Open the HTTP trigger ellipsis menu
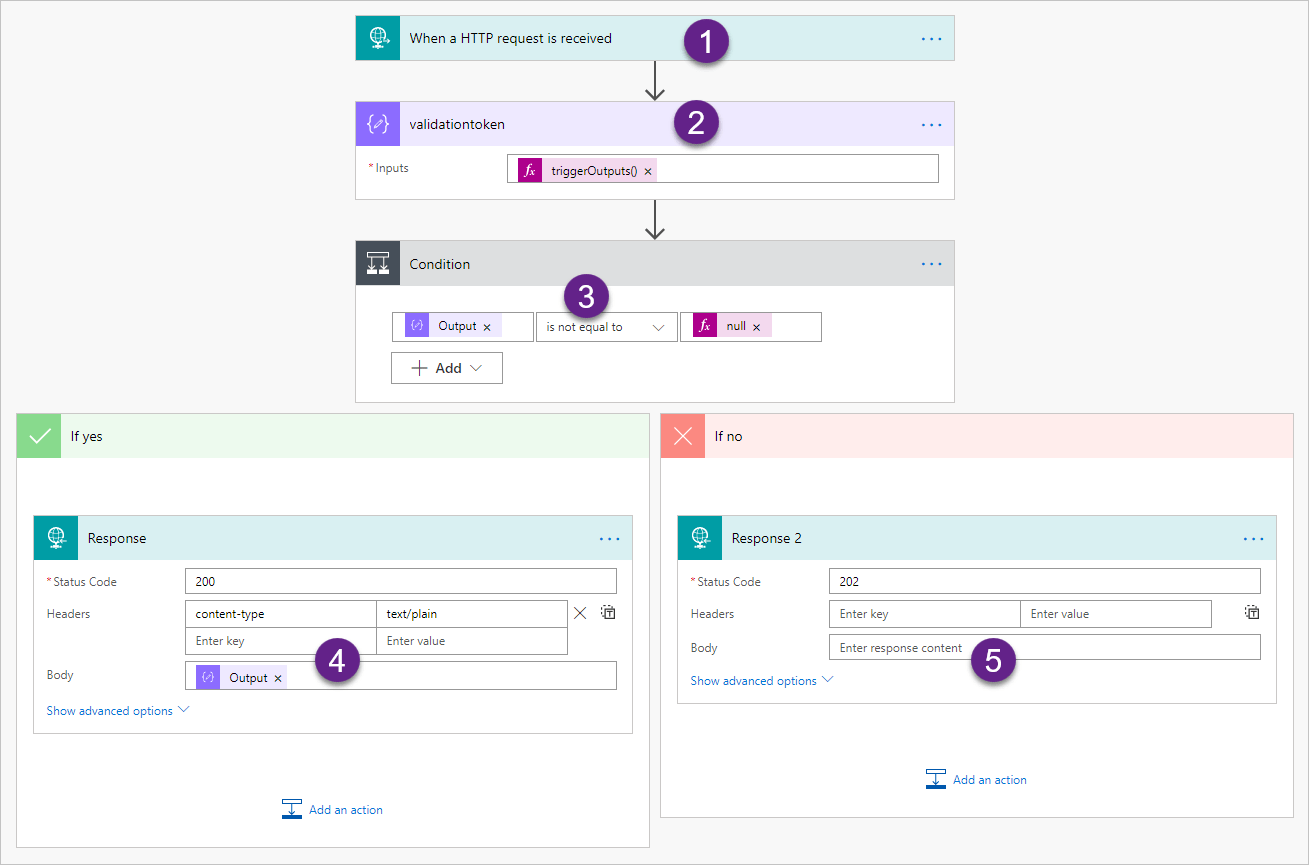This screenshot has width=1309, height=865. (x=931, y=37)
